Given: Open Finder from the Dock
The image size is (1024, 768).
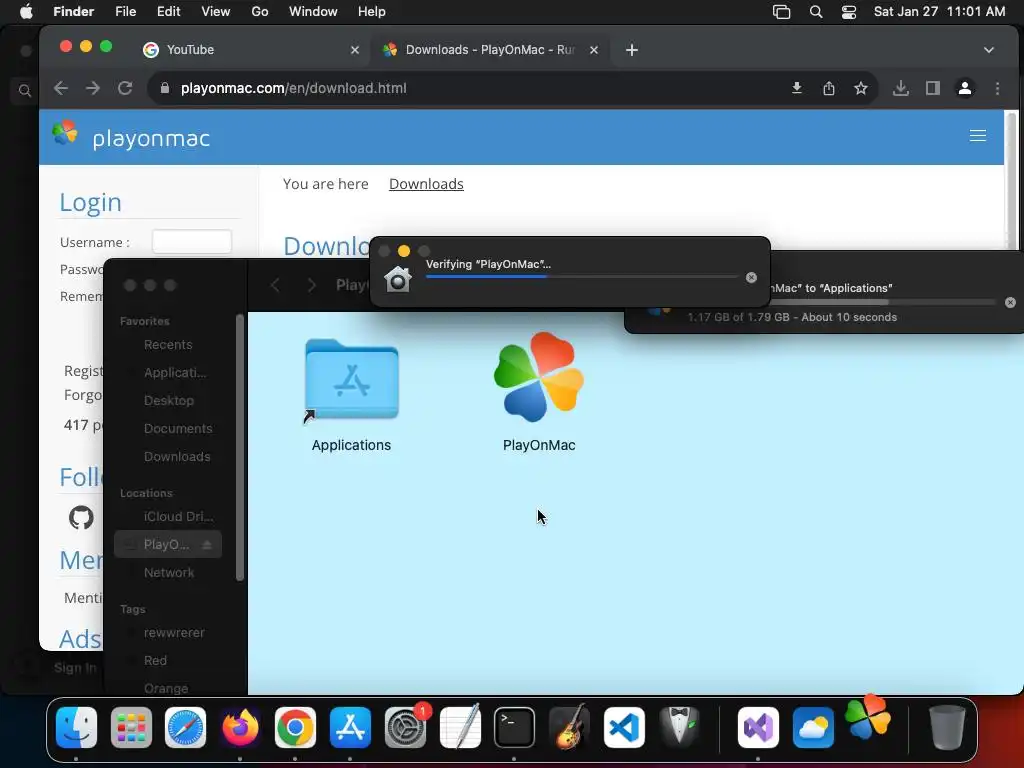Looking at the screenshot, I should point(76,728).
